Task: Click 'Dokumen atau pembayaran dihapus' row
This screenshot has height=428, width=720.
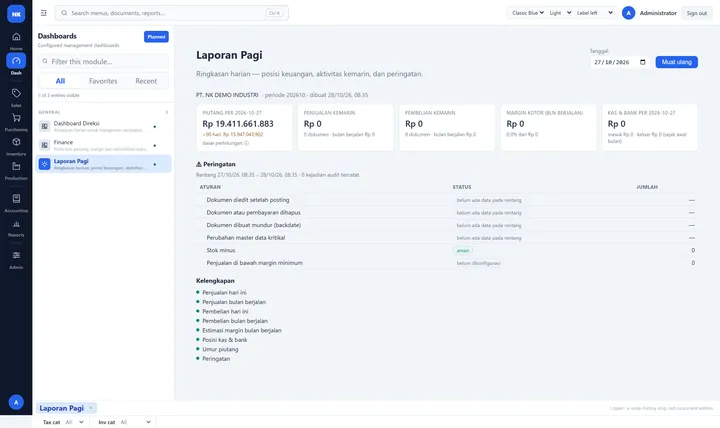Action: coord(447,213)
